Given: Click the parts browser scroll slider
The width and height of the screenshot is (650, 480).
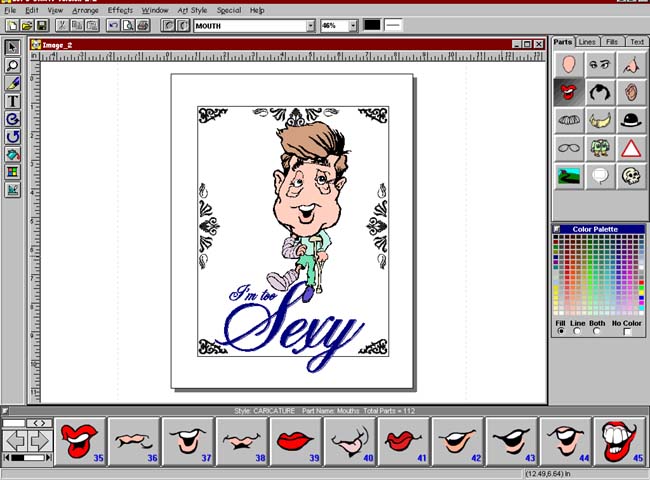Looking at the screenshot, I should [x=28, y=458].
